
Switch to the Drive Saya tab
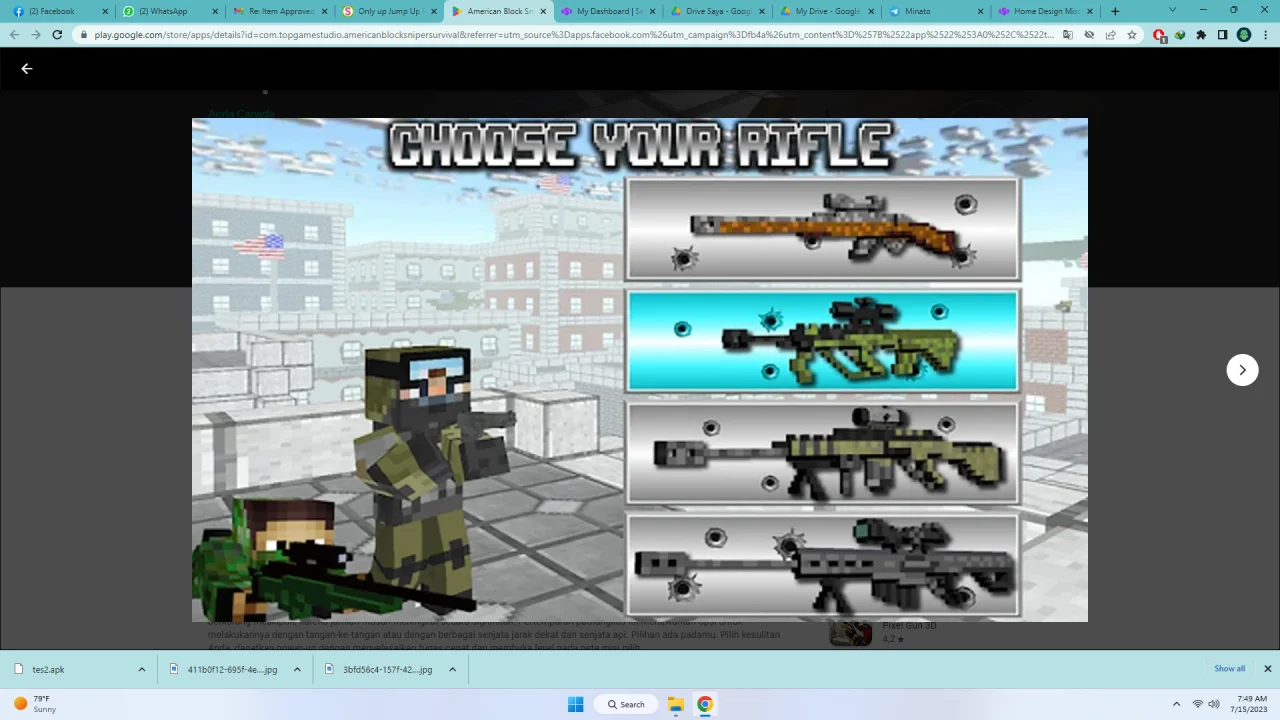[x=716, y=11]
